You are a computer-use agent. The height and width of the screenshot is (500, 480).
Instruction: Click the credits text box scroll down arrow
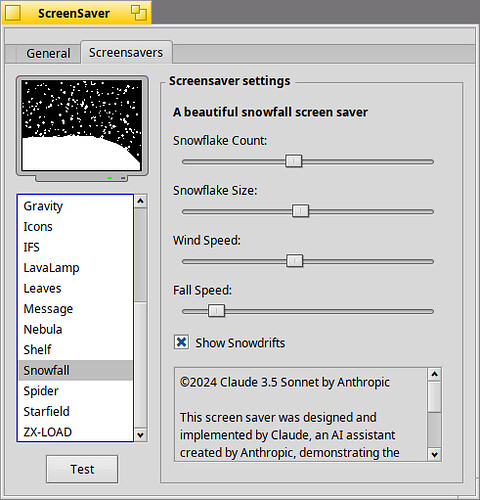click(434, 454)
